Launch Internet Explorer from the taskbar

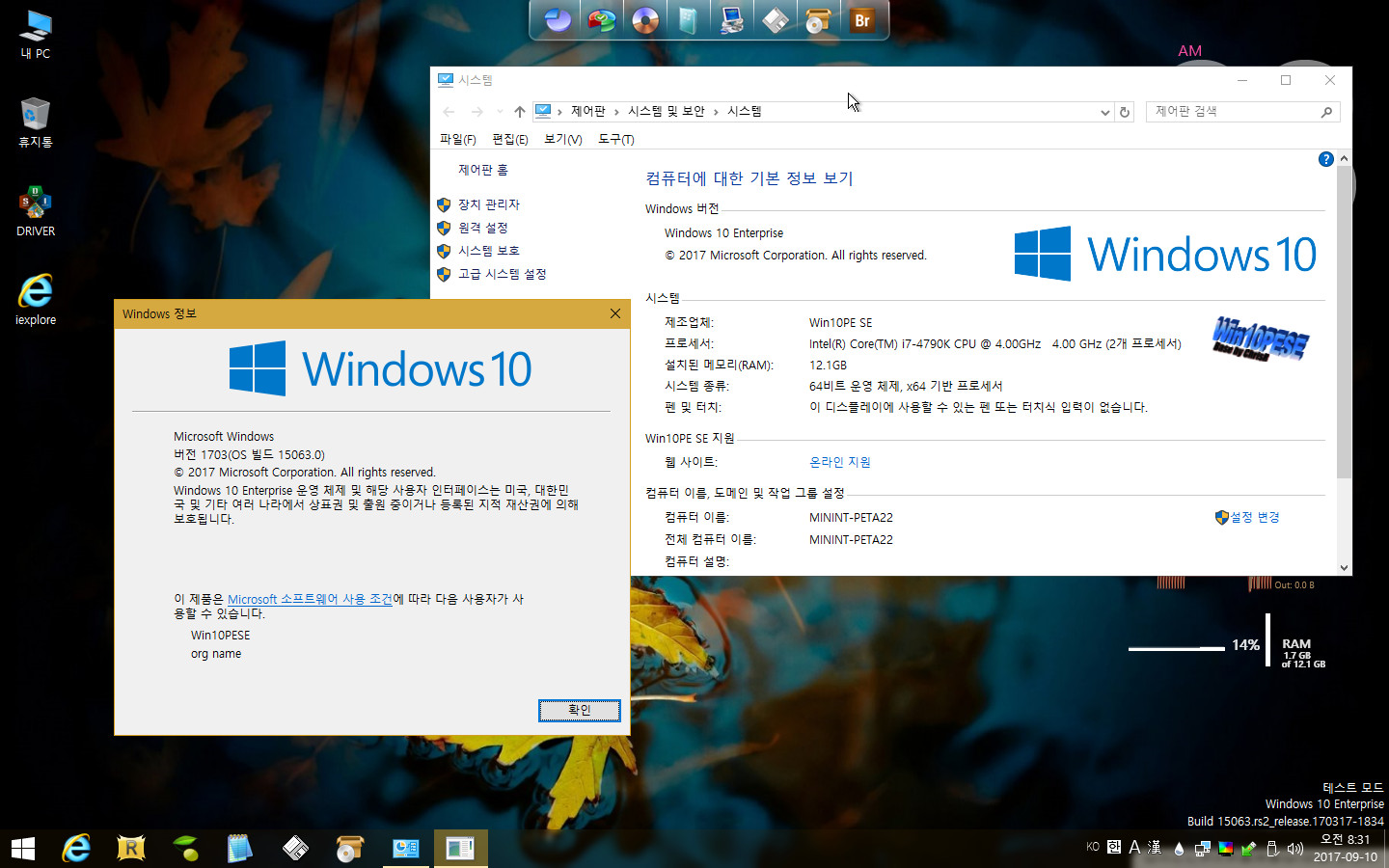click(x=76, y=849)
